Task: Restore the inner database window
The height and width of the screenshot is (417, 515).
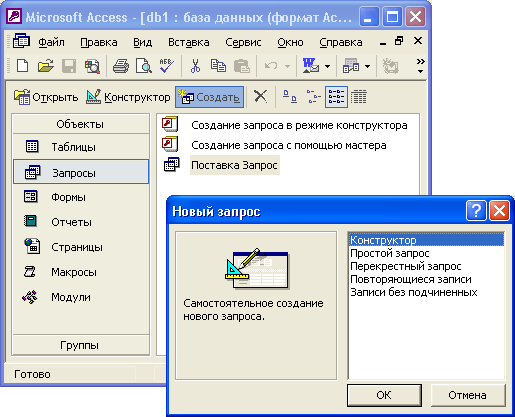Action: click(399, 41)
